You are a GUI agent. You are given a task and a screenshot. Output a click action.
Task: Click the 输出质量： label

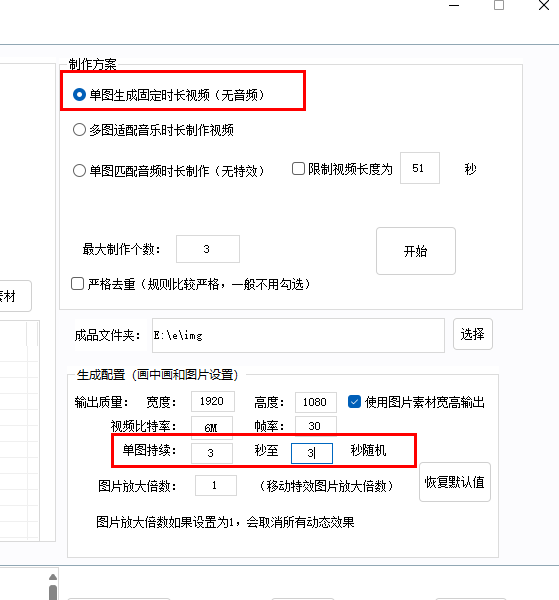101,402
